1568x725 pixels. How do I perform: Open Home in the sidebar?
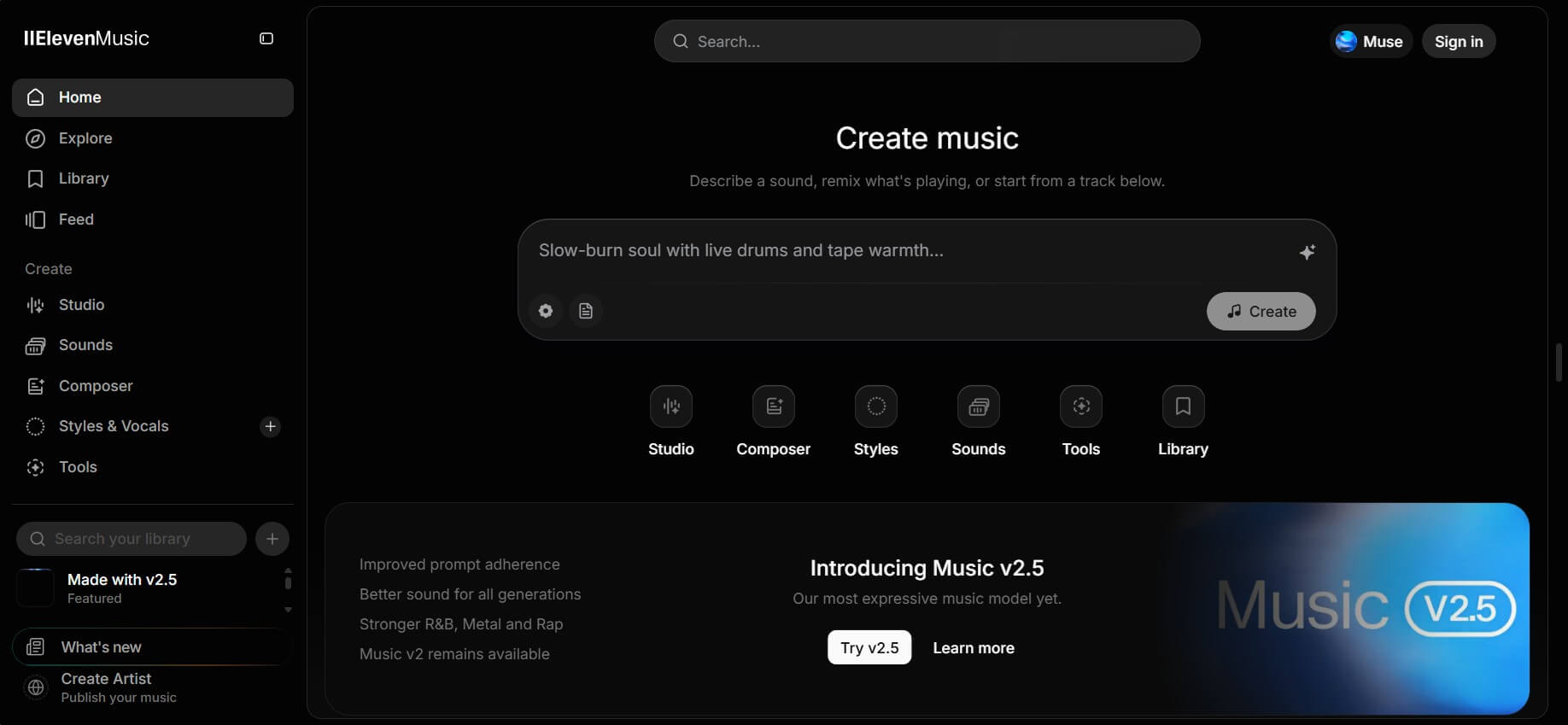tap(153, 97)
